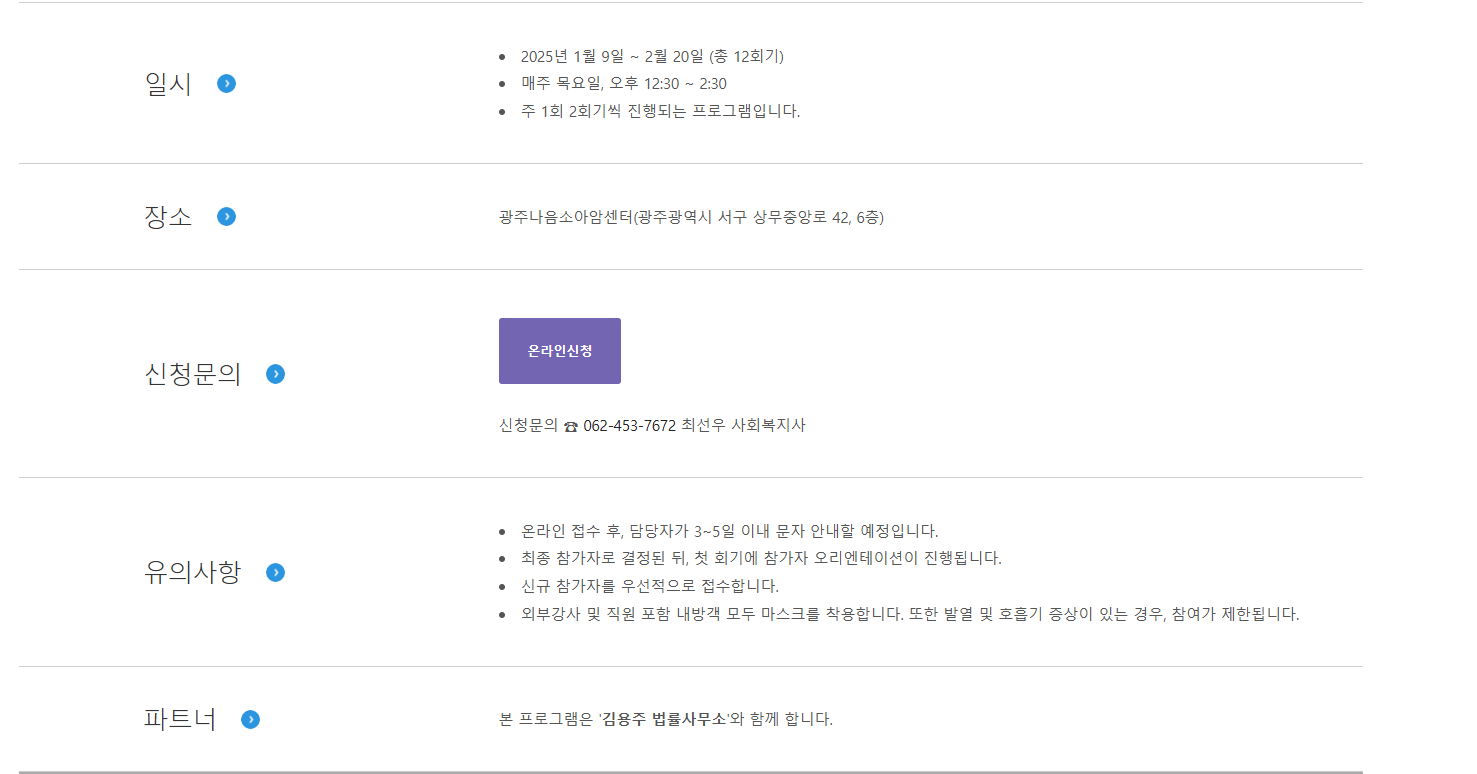This screenshot has width=1477, height=774.
Task: Click the blue arrow icon beside 일시
Action: [226, 83]
